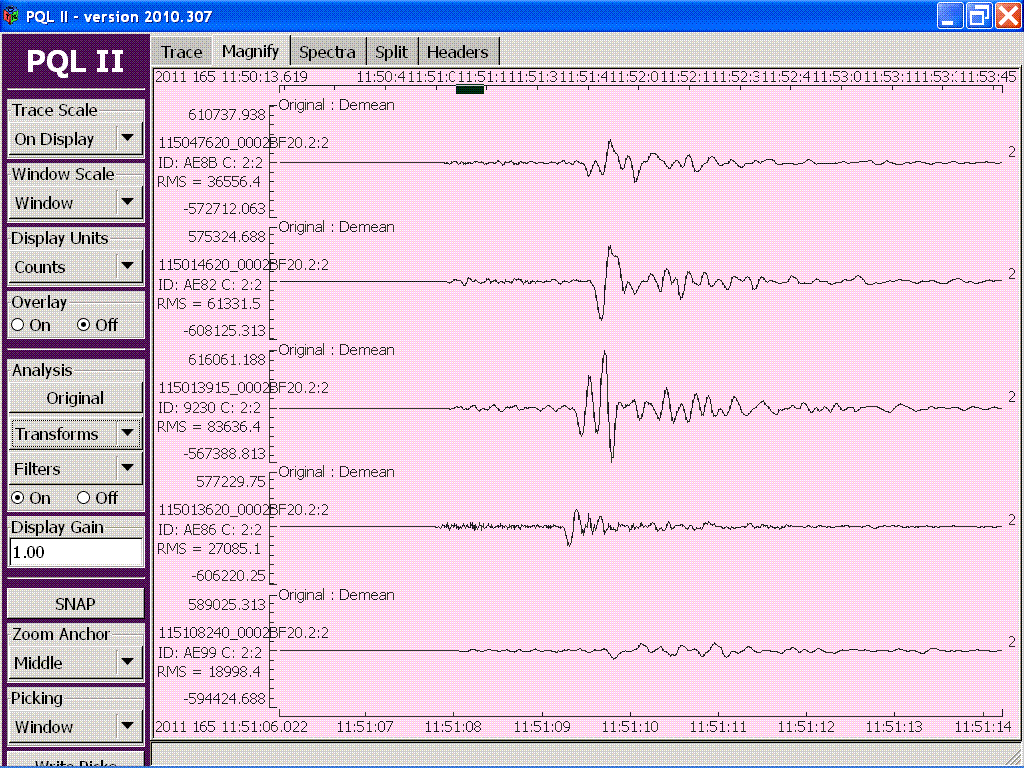The width and height of the screenshot is (1024, 768).
Task: Open the Window Scale dropdown arrow
Action: tap(128, 202)
